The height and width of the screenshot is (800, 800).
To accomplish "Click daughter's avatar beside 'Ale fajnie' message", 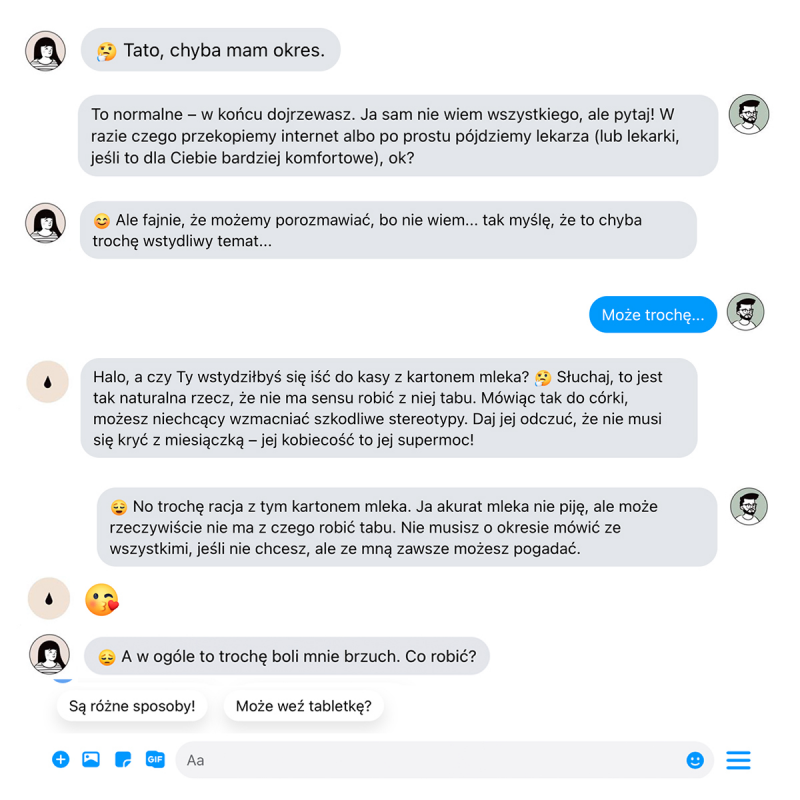I will [46, 222].
